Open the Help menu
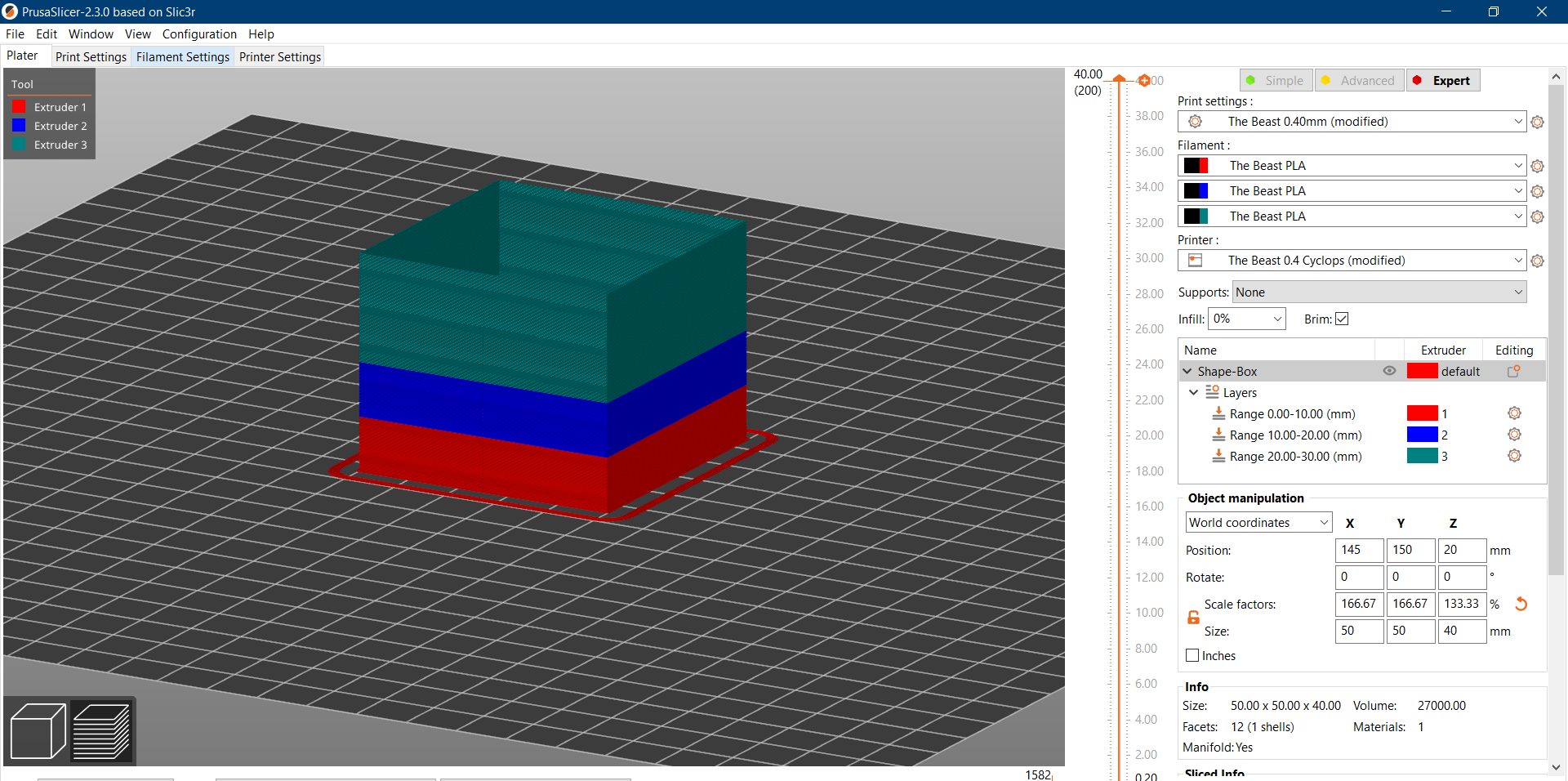The height and width of the screenshot is (781, 1568). click(261, 34)
